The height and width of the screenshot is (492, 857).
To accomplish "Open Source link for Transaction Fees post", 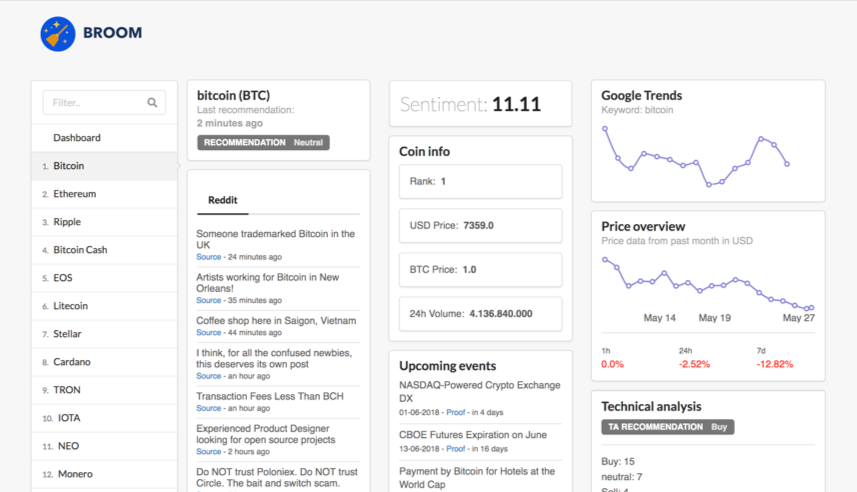I will (x=209, y=408).
